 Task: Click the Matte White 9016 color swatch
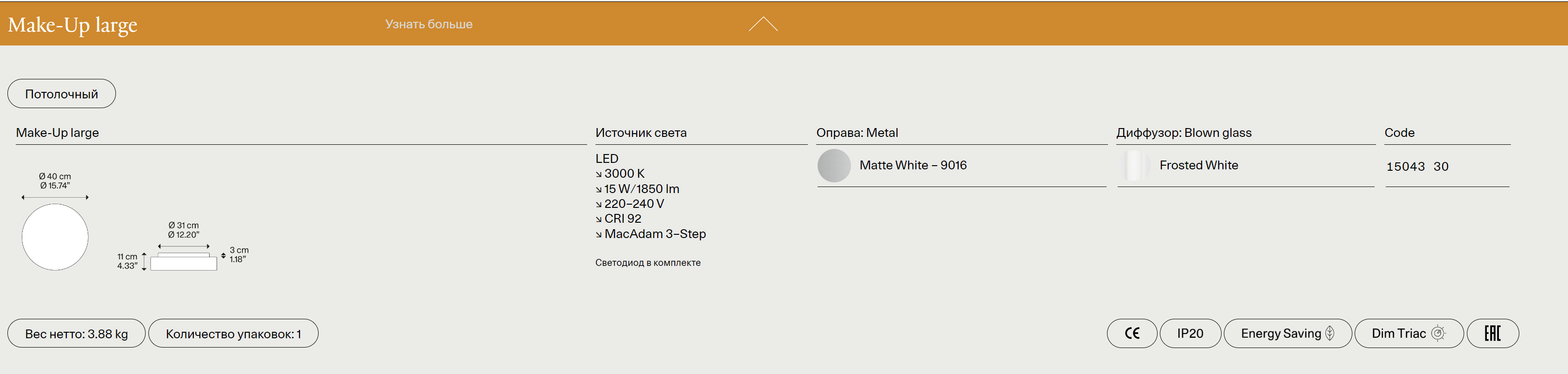pyautogui.click(x=833, y=166)
